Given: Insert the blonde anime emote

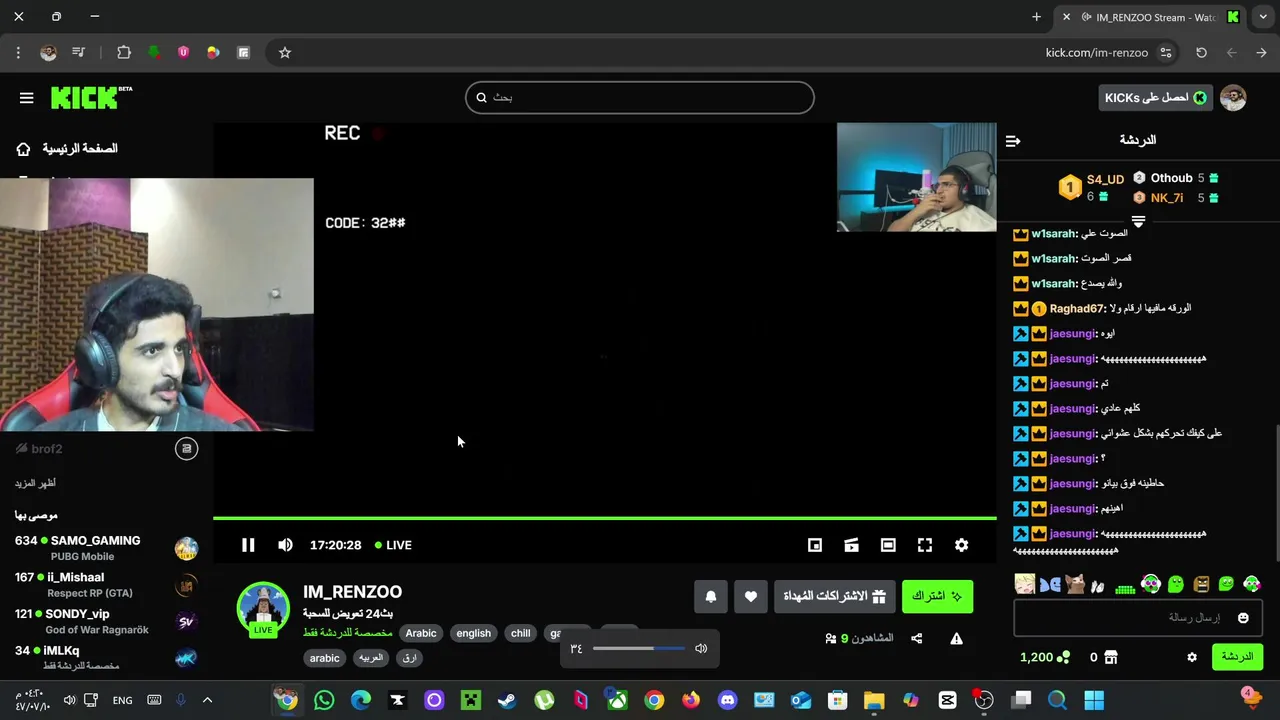Looking at the screenshot, I should 1025,584.
